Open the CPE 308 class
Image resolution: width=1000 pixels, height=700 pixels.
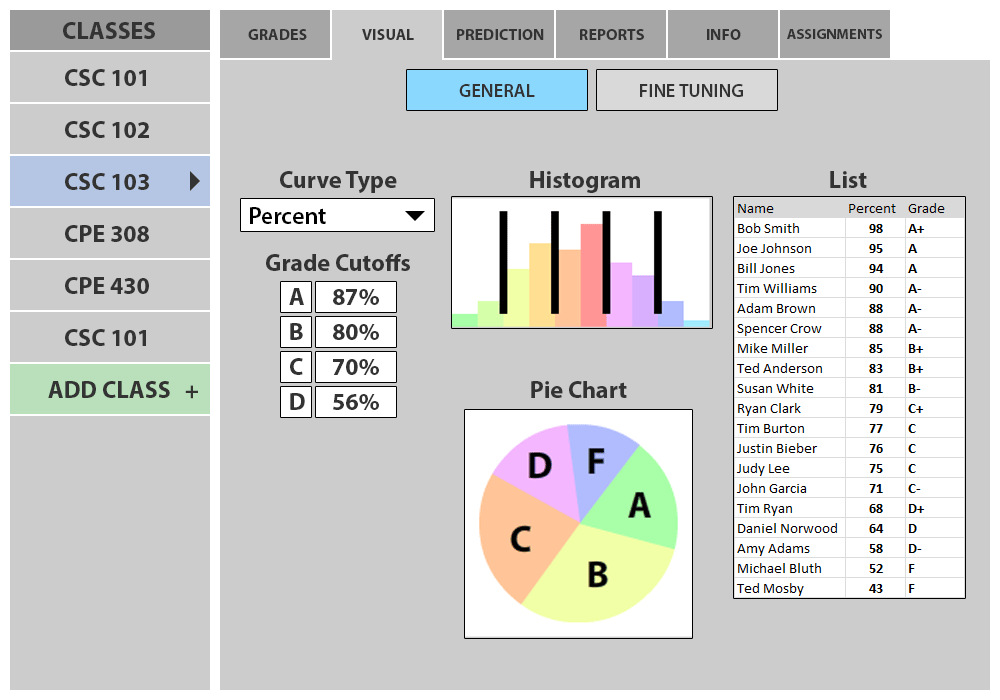point(107,234)
